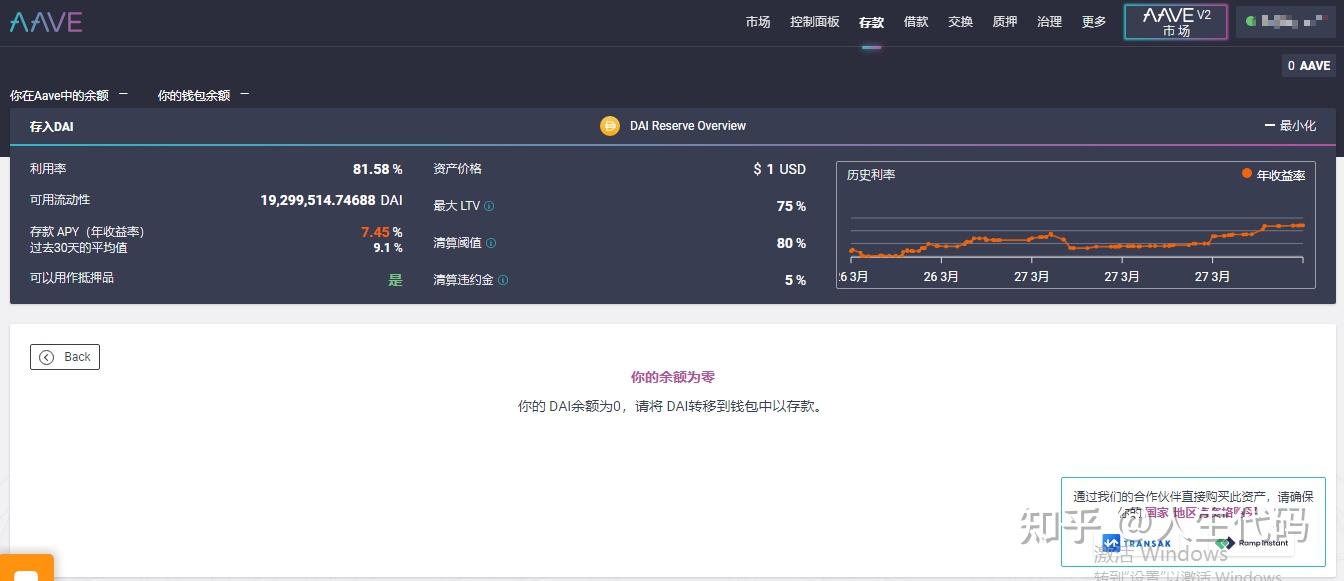Click the 19,299,514.74688 DAI liquidity value
Viewport: 1344px width, 581px height.
[x=332, y=200]
